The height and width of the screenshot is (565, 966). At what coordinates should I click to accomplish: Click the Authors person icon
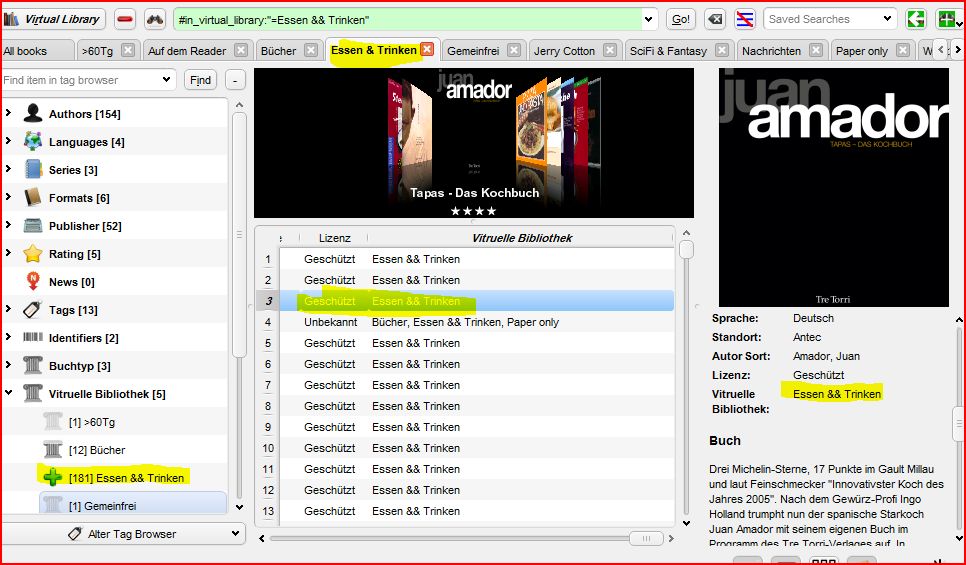[x=33, y=113]
